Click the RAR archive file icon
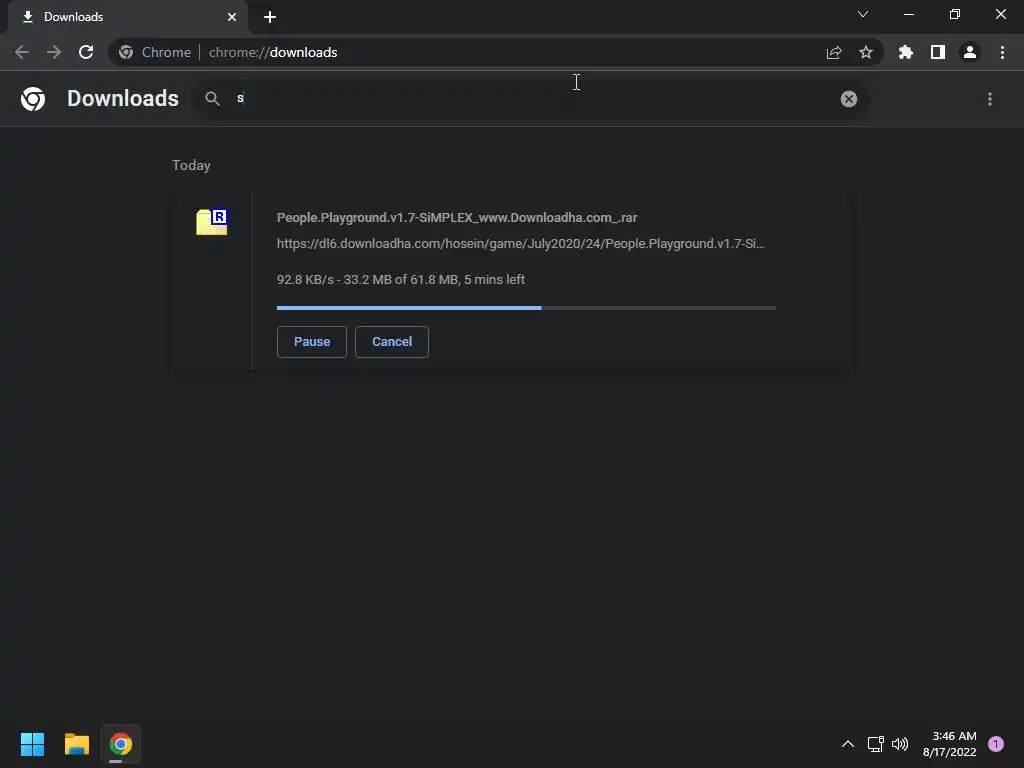Image resolution: width=1024 pixels, height=768 pixels. pos(212,222)
